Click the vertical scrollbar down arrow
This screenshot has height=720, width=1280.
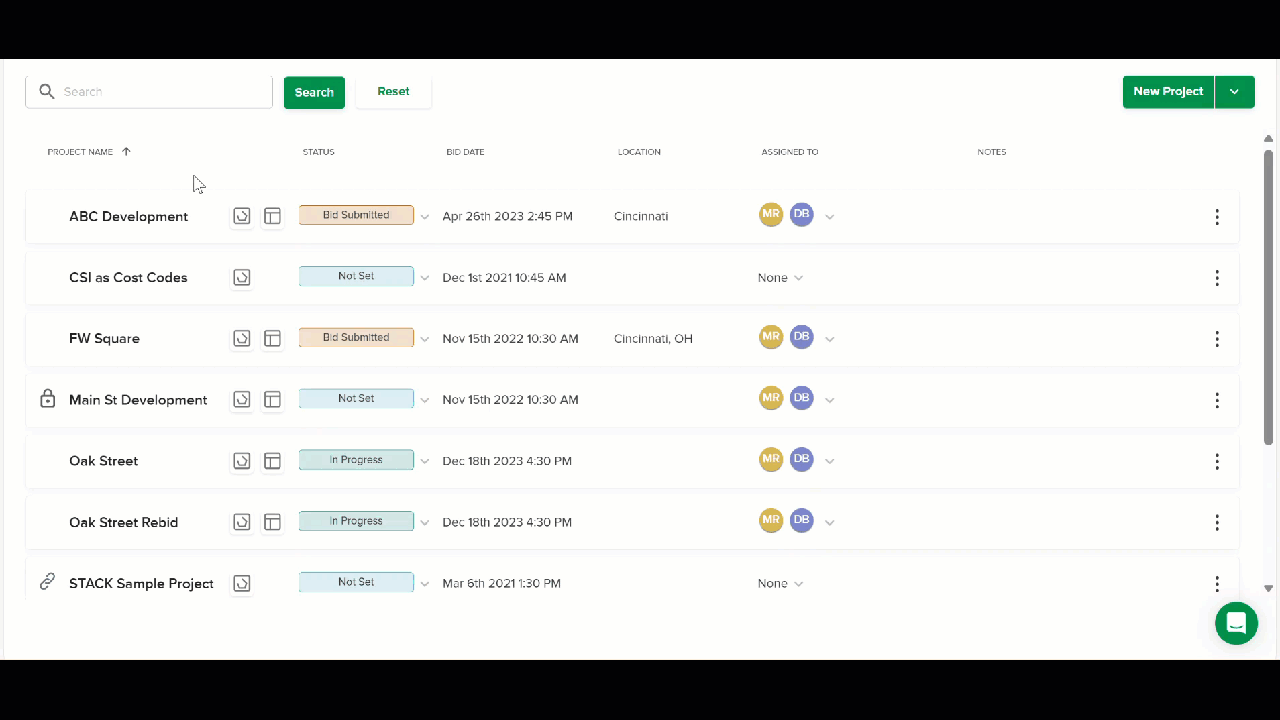click(x=1269, y=588)
